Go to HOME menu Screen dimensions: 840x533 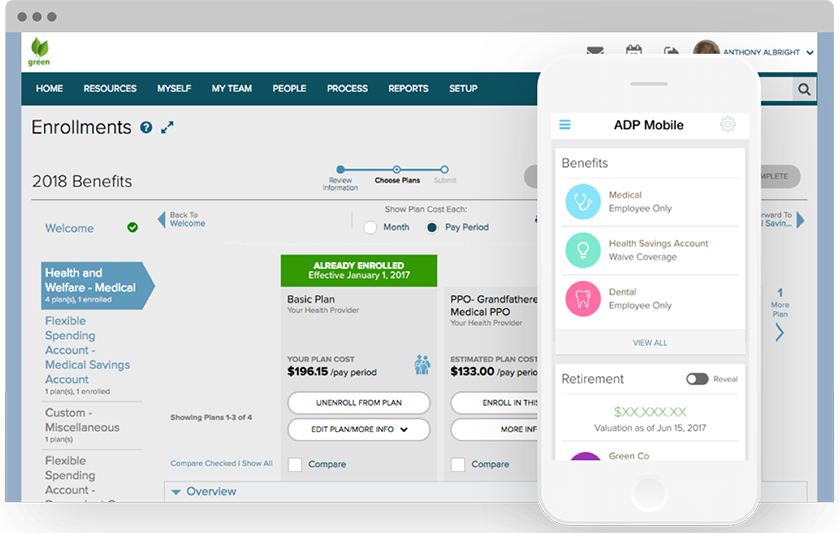(49, 88)
